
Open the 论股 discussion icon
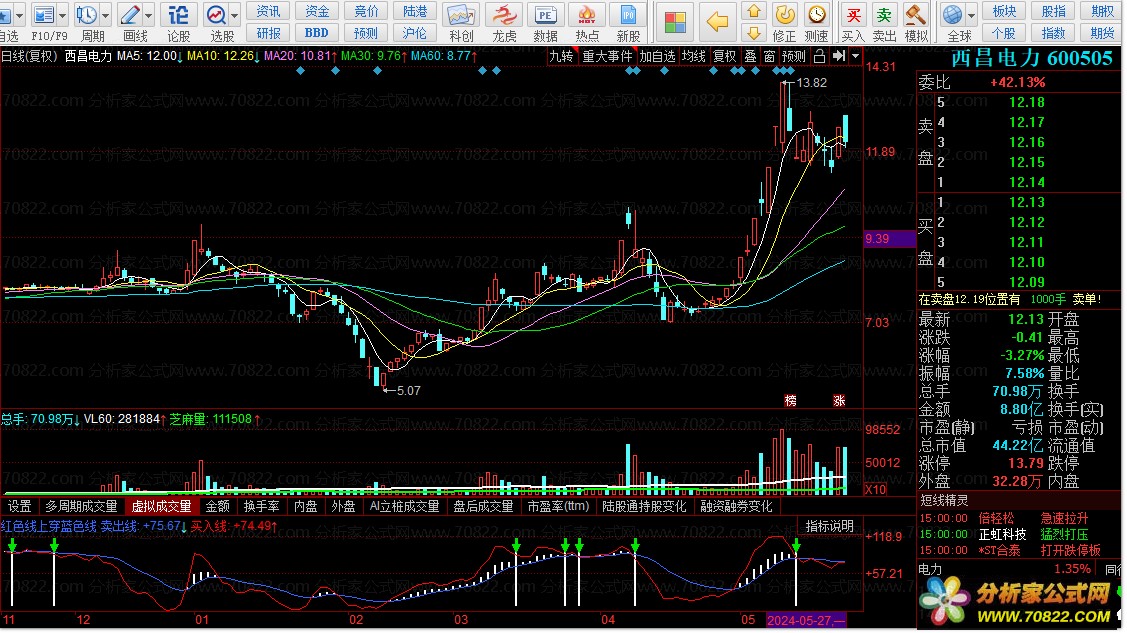coord(178,14)
